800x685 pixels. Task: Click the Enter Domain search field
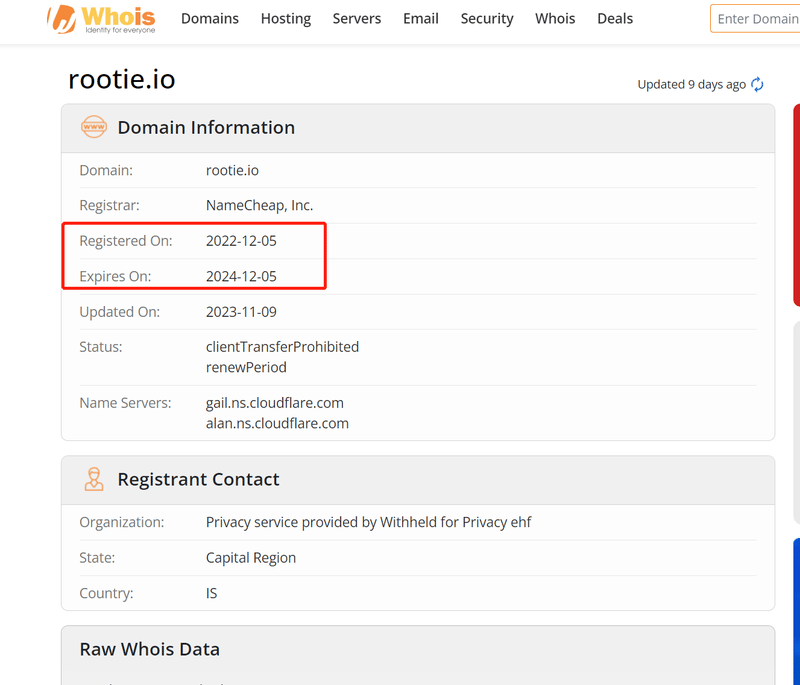755,19
